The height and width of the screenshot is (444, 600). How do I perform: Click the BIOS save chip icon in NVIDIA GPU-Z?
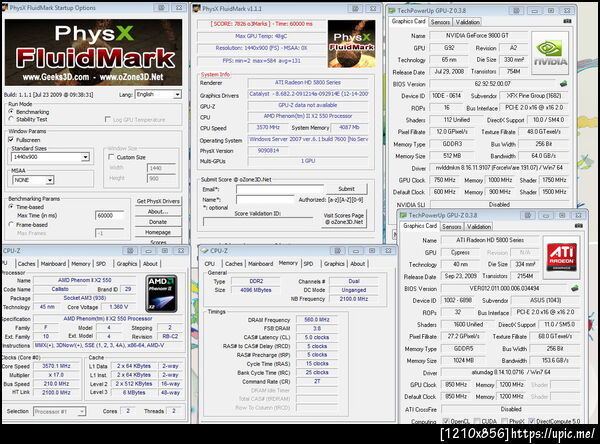coord(563,83)
